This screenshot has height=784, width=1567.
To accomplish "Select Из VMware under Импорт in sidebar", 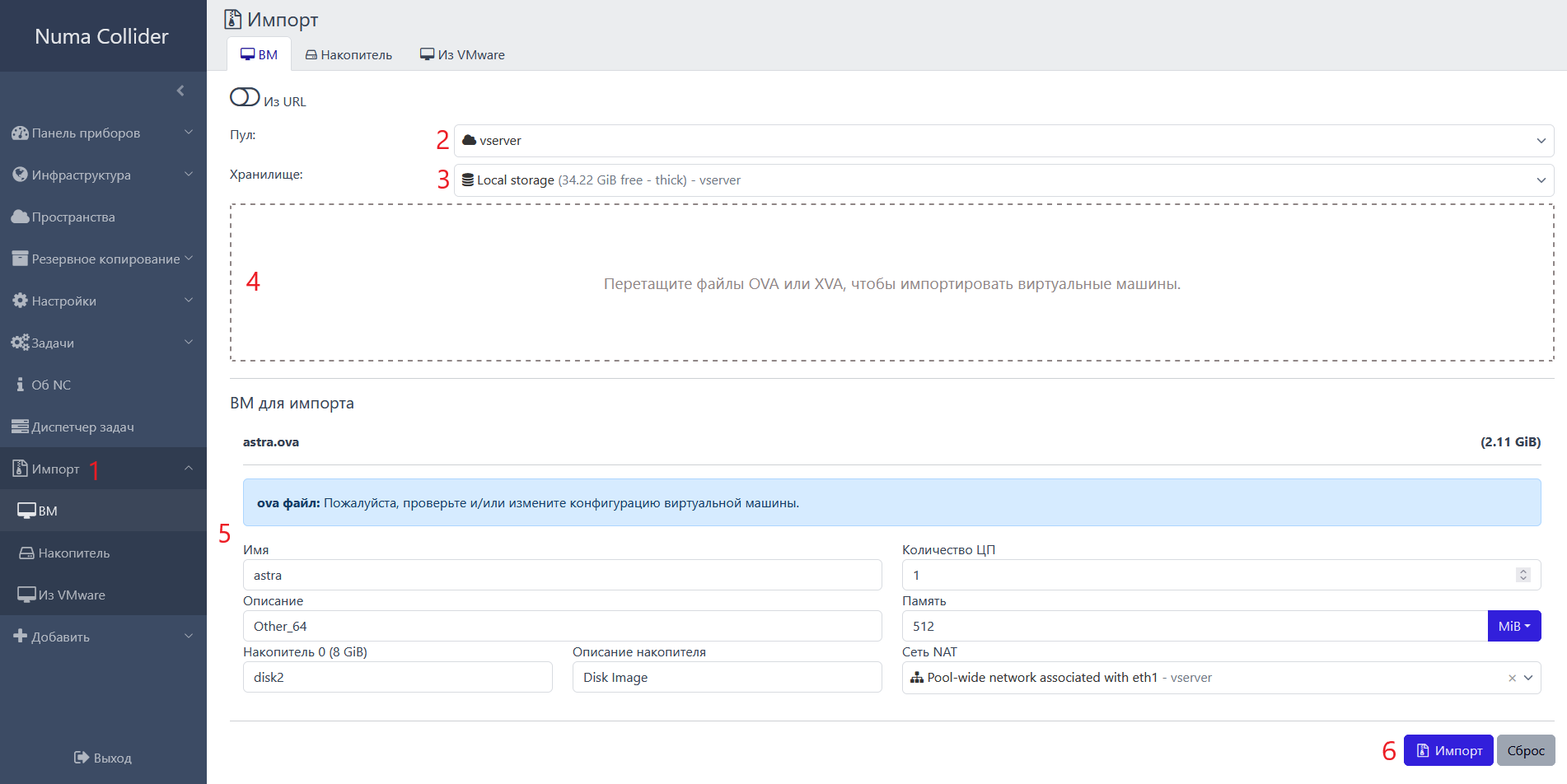I will [x=103, y=595].
